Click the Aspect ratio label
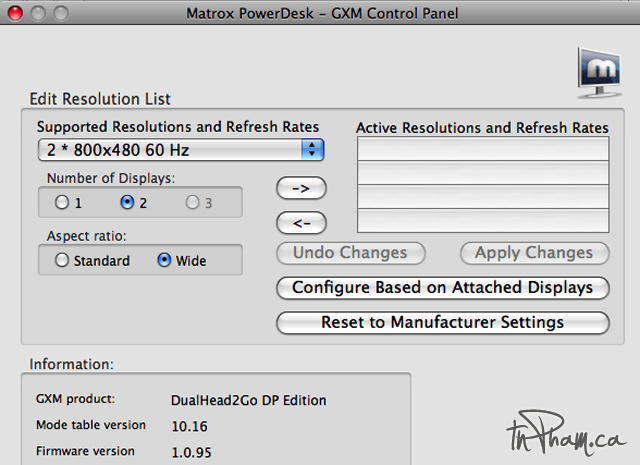The height and width of the screenshot is (465, 640). [x=87, y=236]
